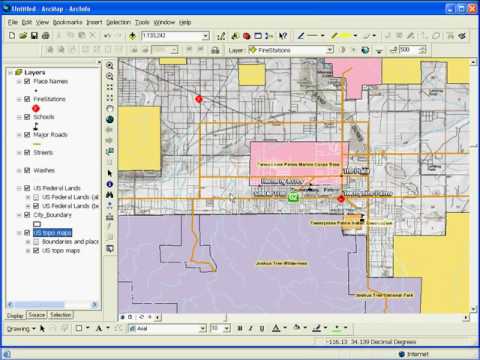Image resolution: width=480 pixels, height=360 pixels.
Task: Click the Italic text icon
Action: click(251, 328)
